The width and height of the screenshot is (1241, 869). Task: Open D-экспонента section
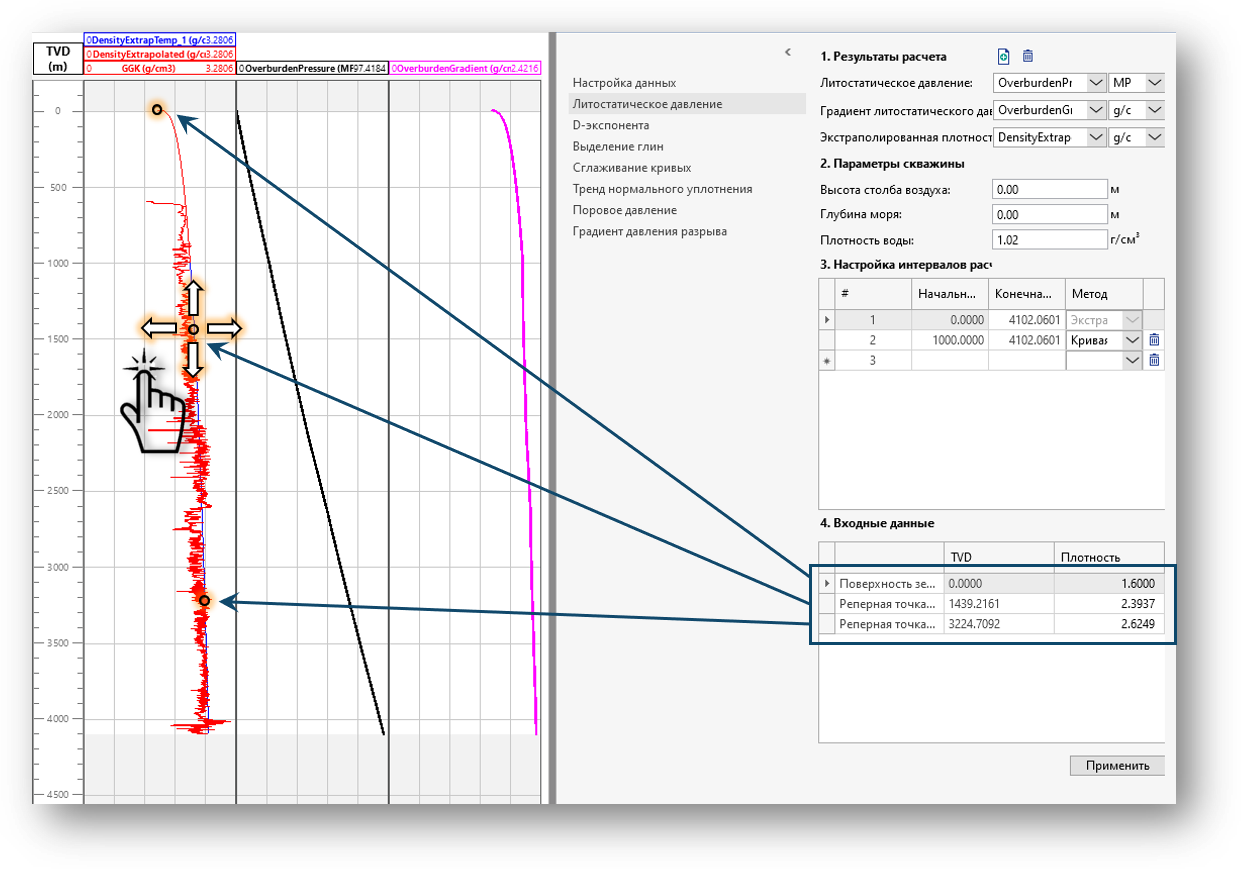(x=610, y=125)
